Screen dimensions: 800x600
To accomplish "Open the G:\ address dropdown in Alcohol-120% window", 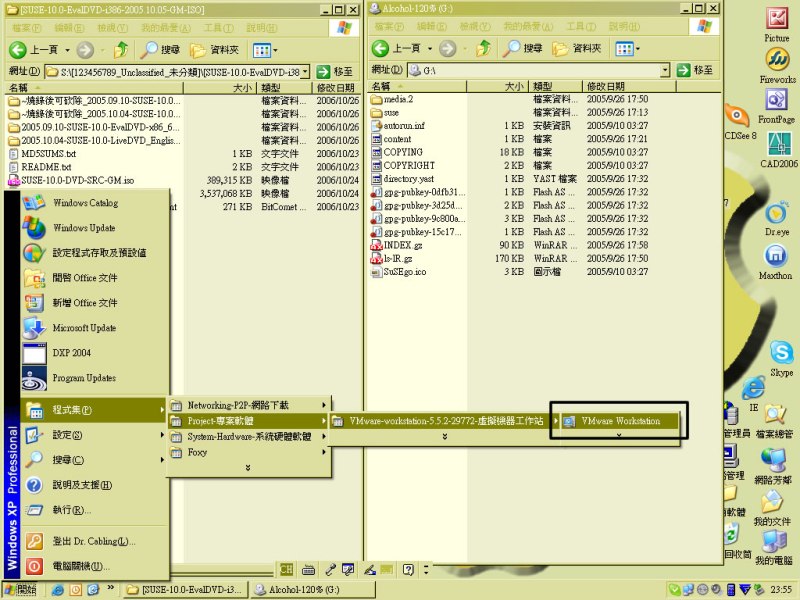I will pos(665,70).
